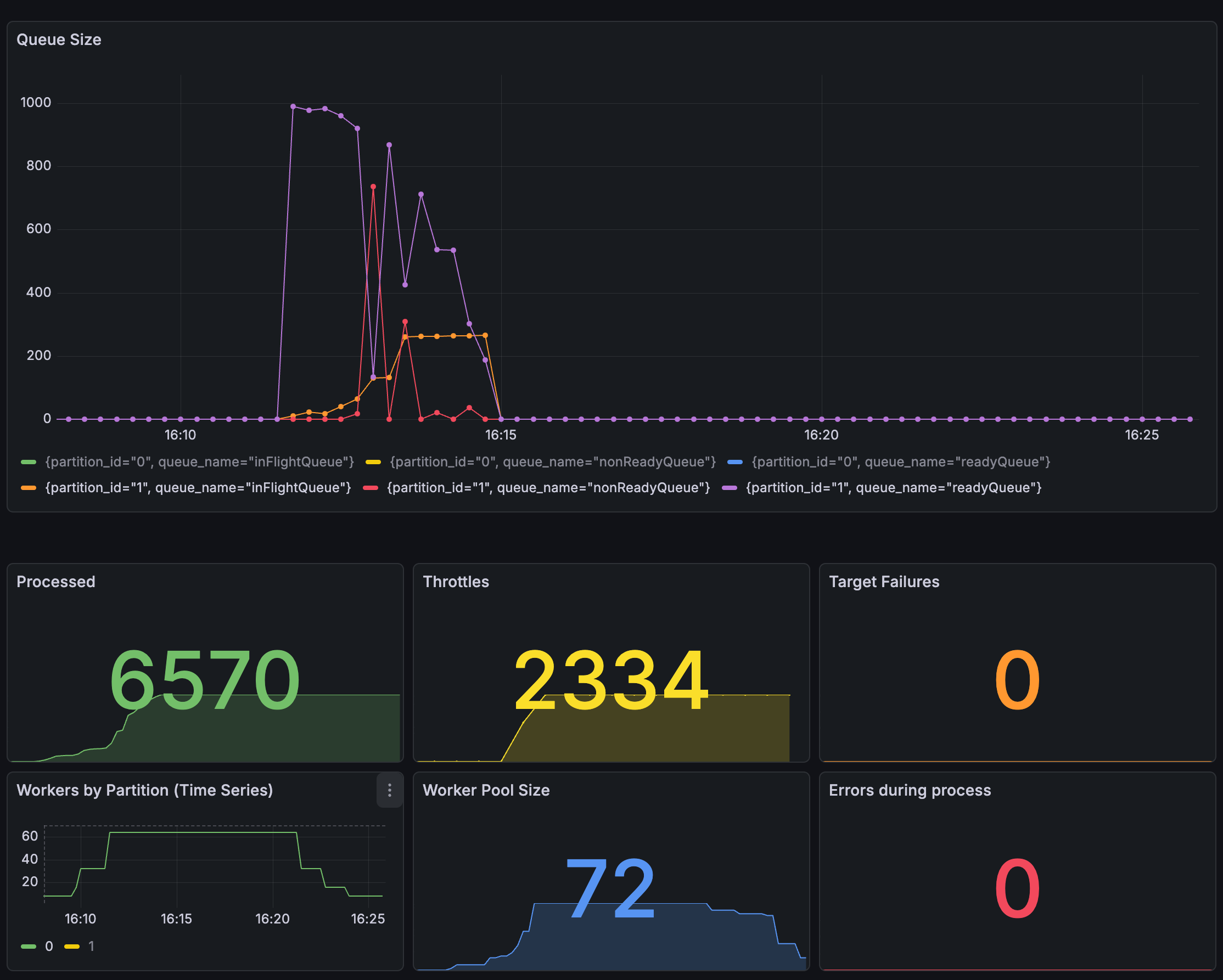
Task: Click the yellow swatch for series 1
Action: coord(72,946)
